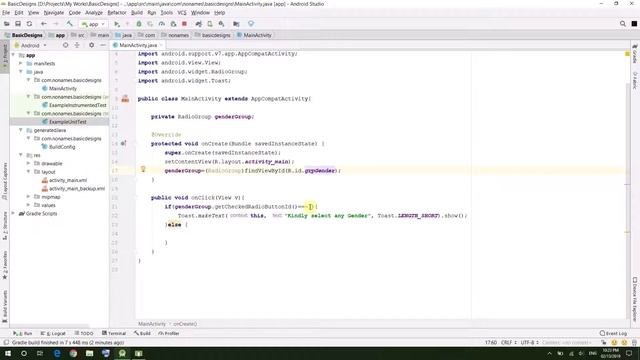Open the TODO tool window
The height and width of the screenshot is (360, 640).
tap(84, 333)
